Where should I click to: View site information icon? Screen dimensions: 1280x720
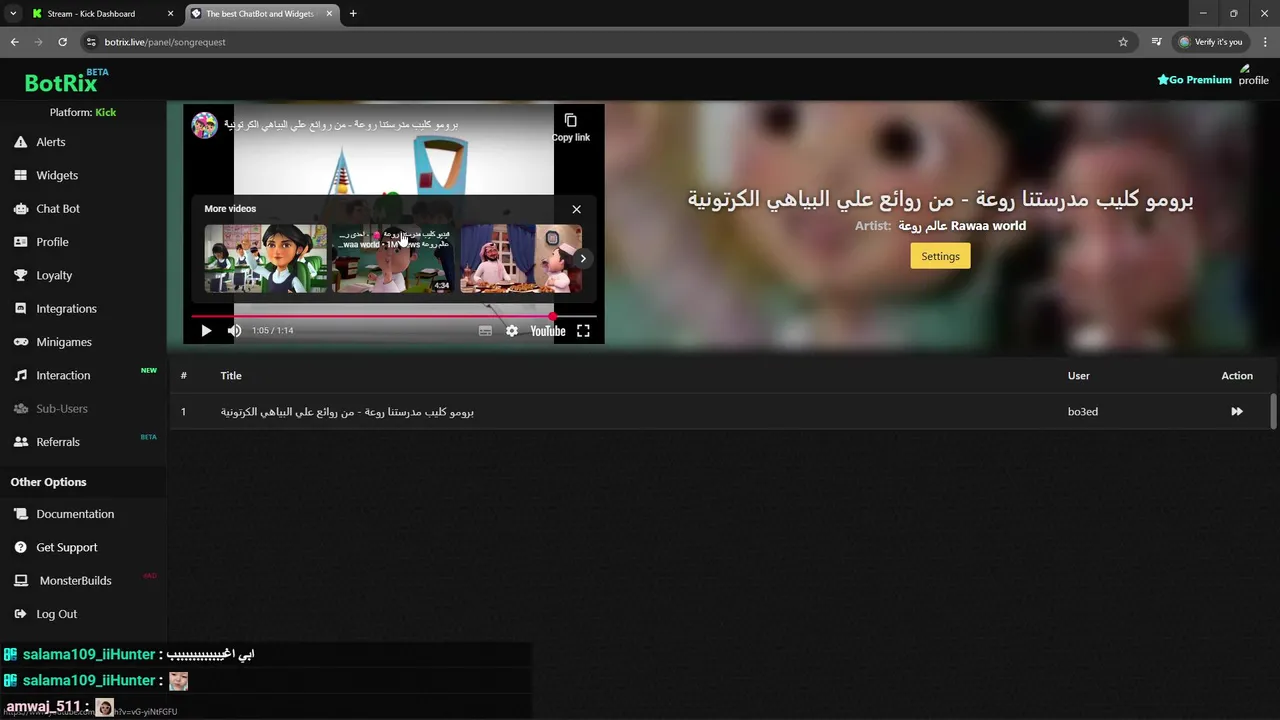(91, 42)
